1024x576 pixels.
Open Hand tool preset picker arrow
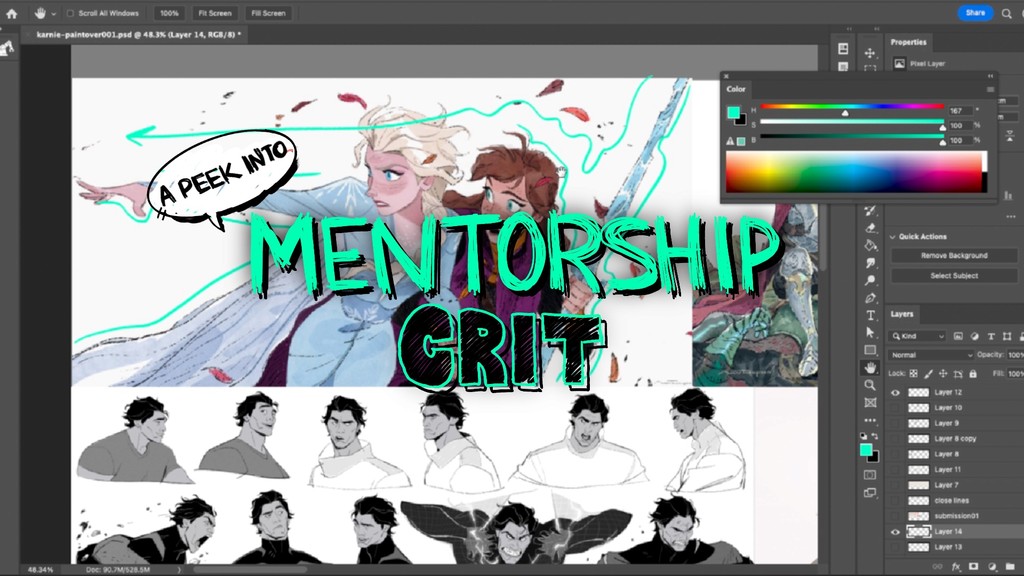point(54,13)
